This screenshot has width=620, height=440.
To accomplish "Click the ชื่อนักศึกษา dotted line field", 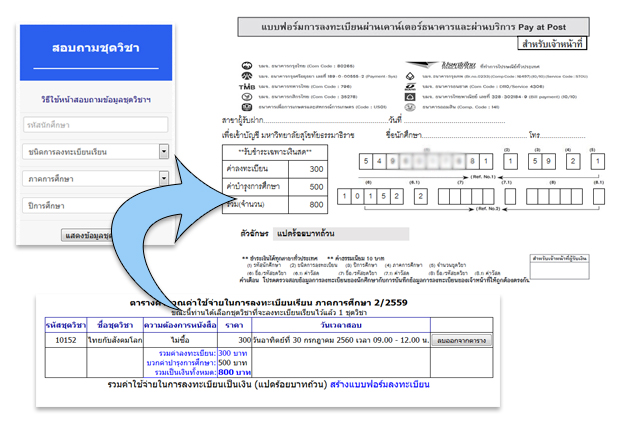I will pyautogui.click(x=474, y=135).
